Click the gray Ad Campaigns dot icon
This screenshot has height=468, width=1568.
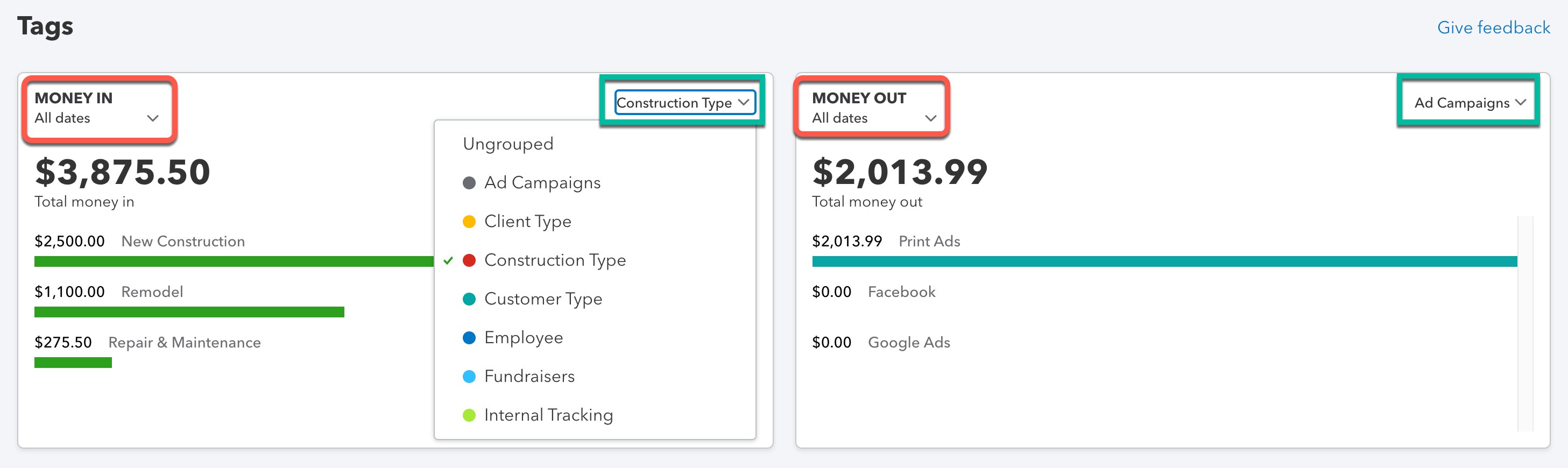[x=469, y=183]
